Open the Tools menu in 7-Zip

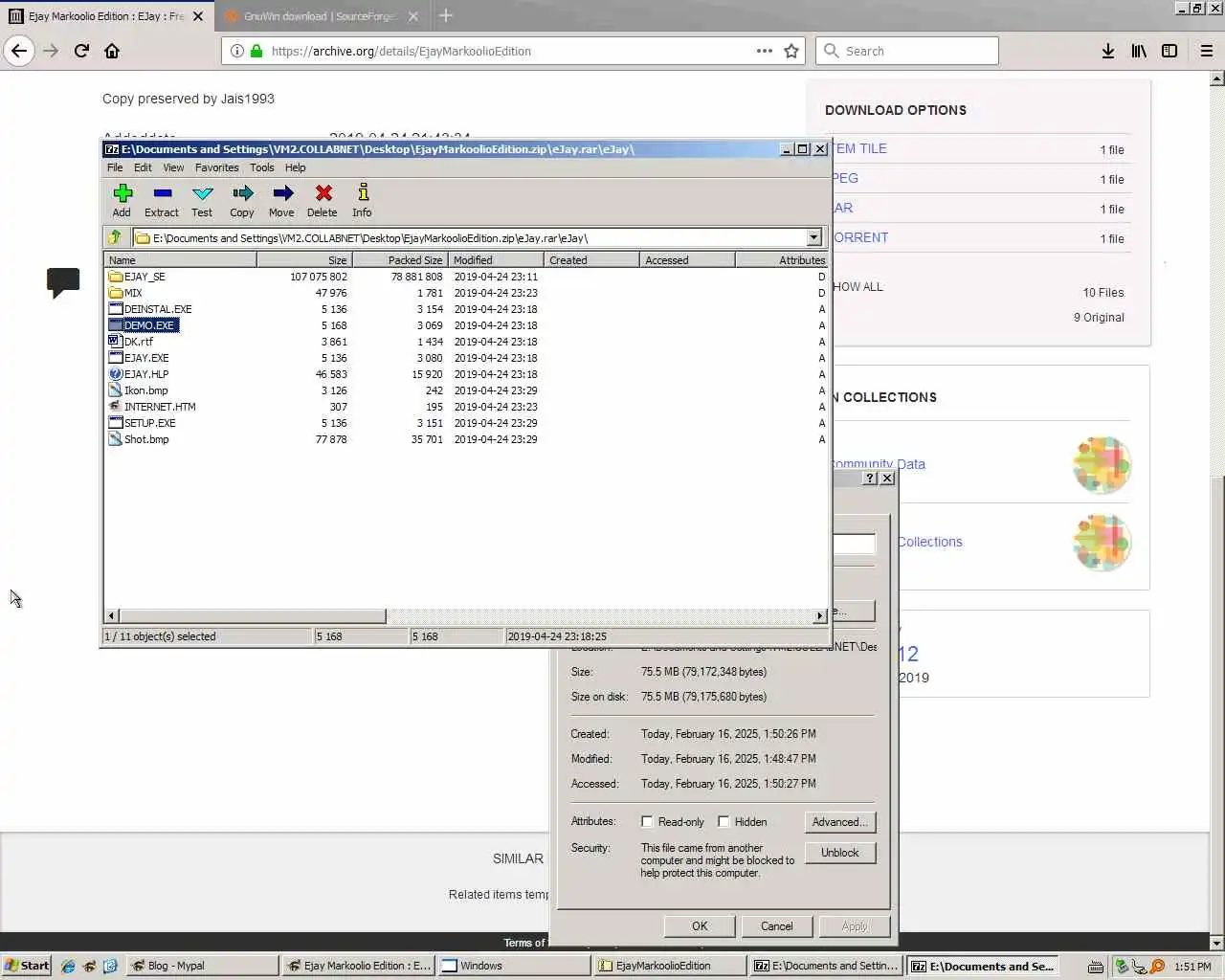click(262, 167)
